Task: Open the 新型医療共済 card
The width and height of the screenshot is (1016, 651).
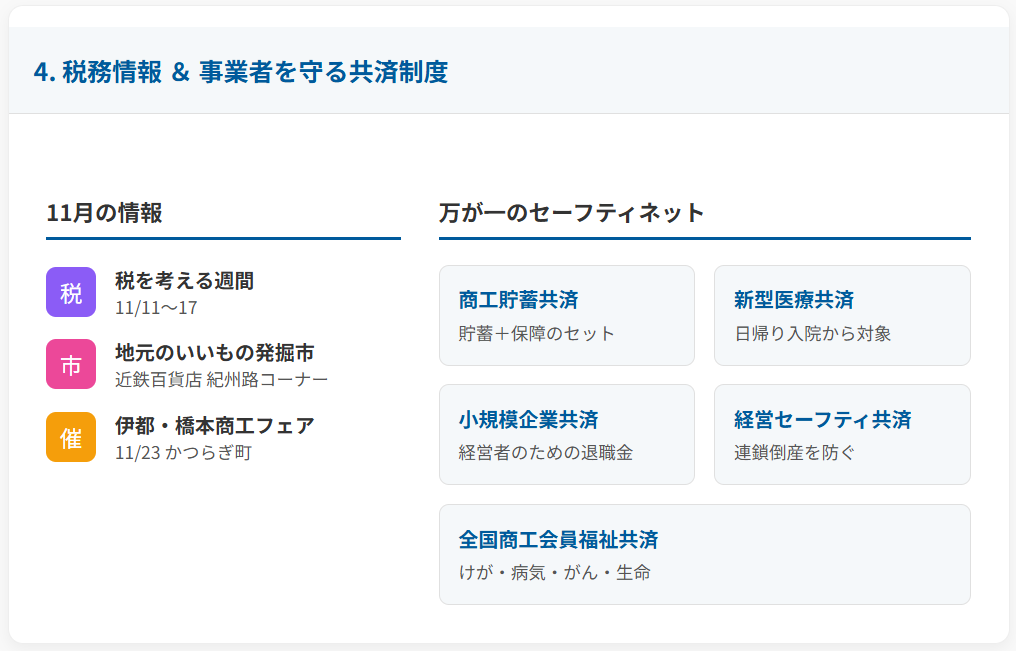Action: coord(842,315)
